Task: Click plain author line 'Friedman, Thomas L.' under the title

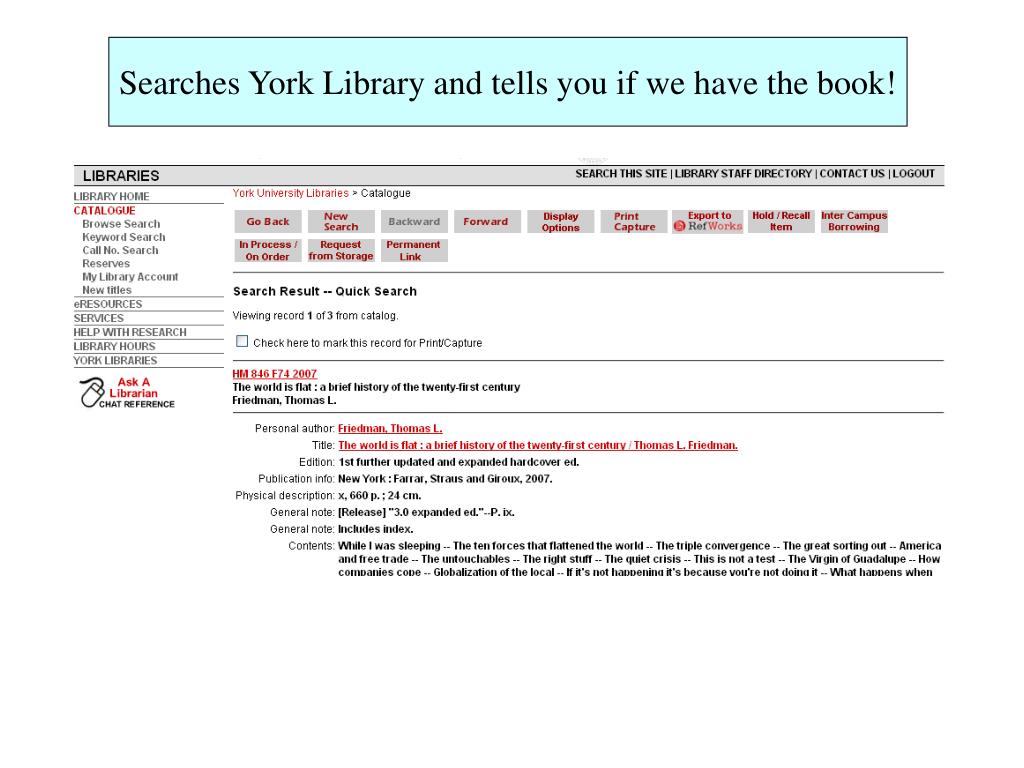Action: click(x=285, y=400)
